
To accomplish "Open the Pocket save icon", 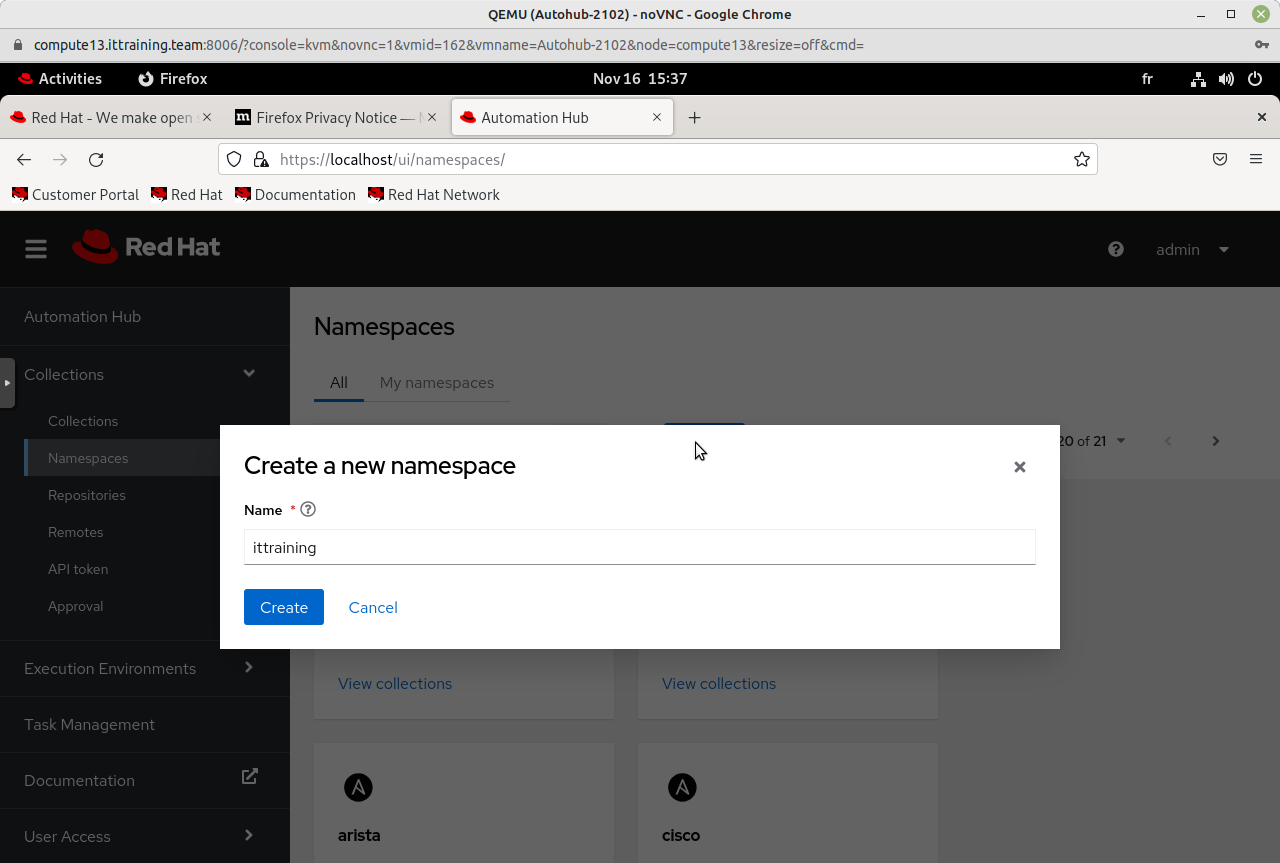I will pos(1220,159).
